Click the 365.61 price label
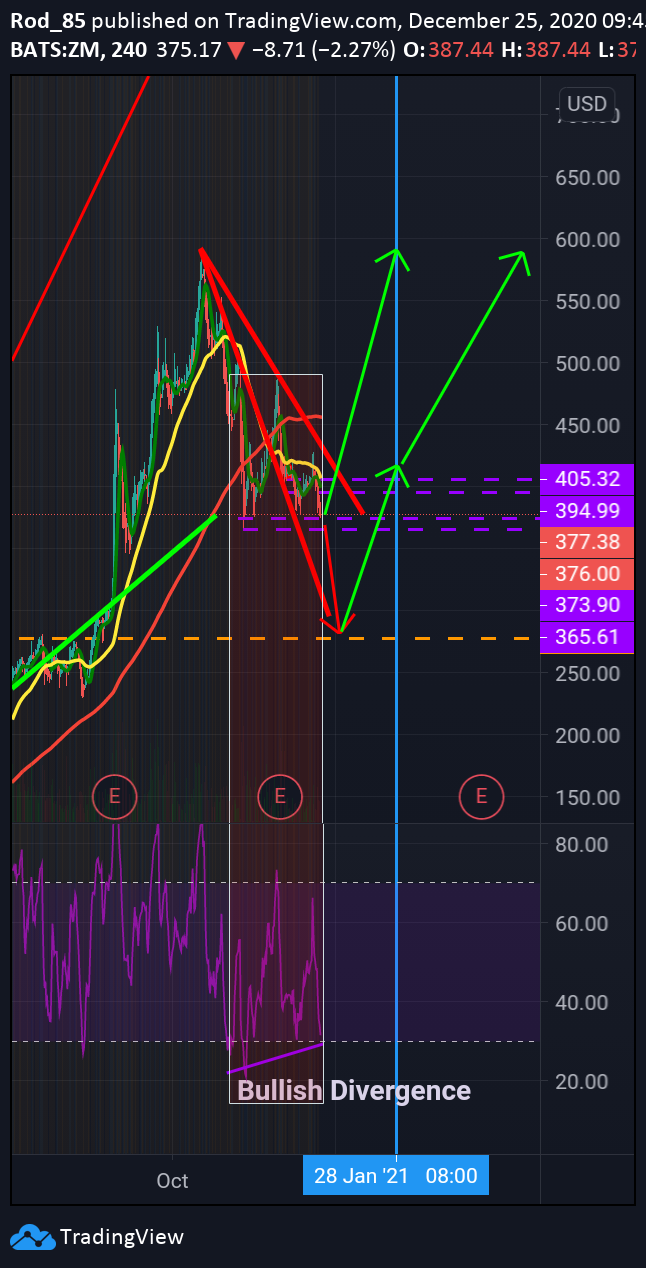This screenshot has width=646, height=1268. click(587, 637)
